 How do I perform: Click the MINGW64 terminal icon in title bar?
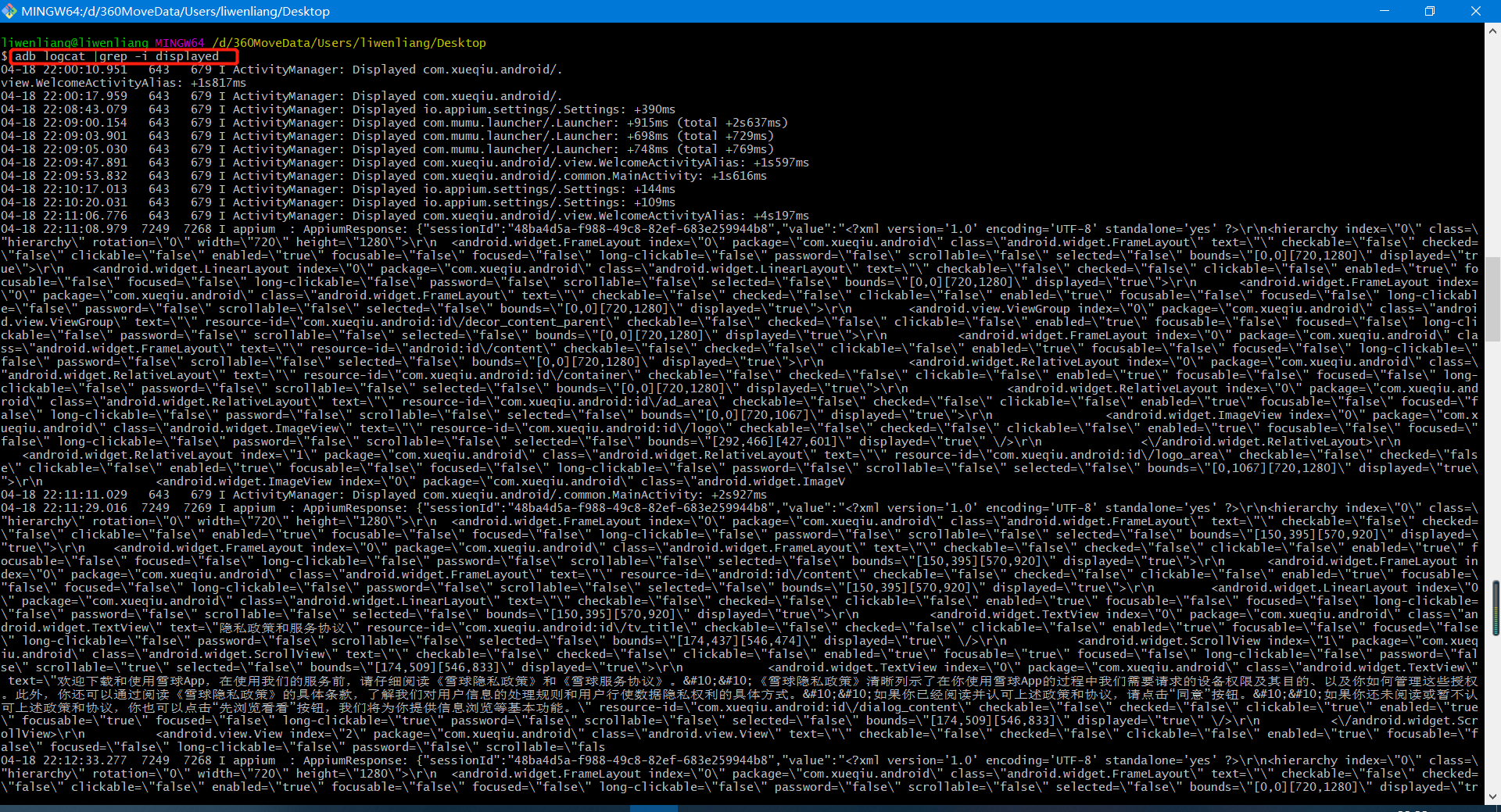(x=9, y=11)
